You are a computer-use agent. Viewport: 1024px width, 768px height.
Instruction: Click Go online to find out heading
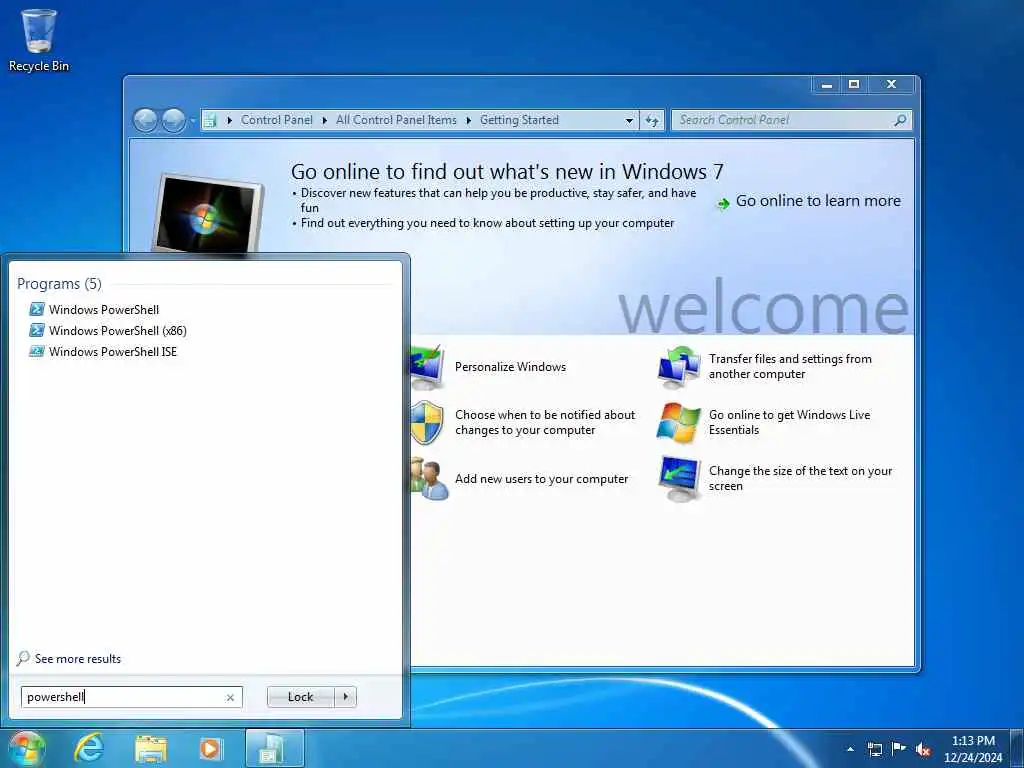[507, 171]
